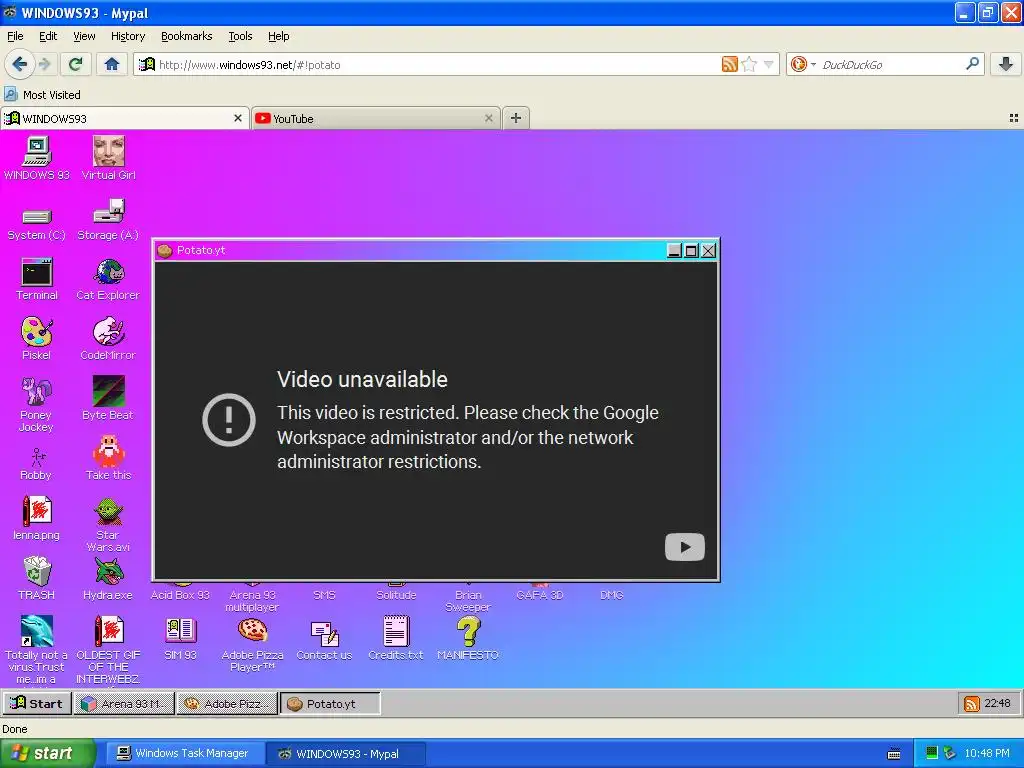Screen dimensions: 1024x768
Task: Open the Take this desktop icon
Action: pos(108,458)
